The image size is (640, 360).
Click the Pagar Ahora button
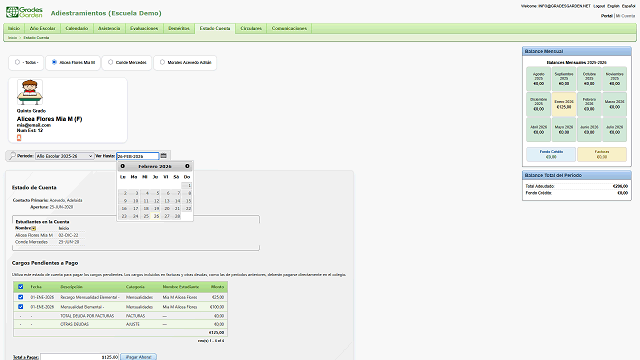pyautogui.click(x=139, y=357)
